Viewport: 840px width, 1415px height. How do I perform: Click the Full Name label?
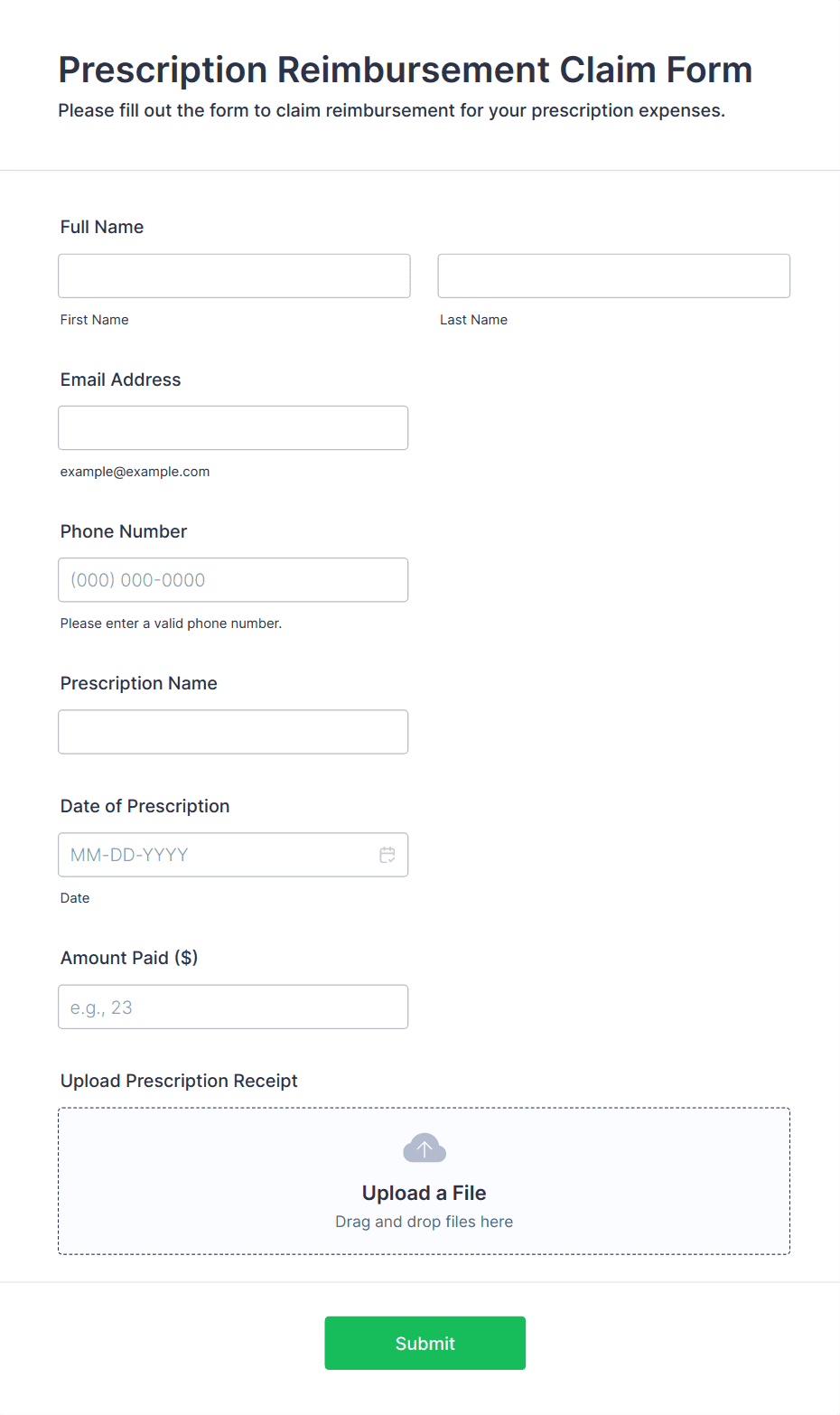102,227
